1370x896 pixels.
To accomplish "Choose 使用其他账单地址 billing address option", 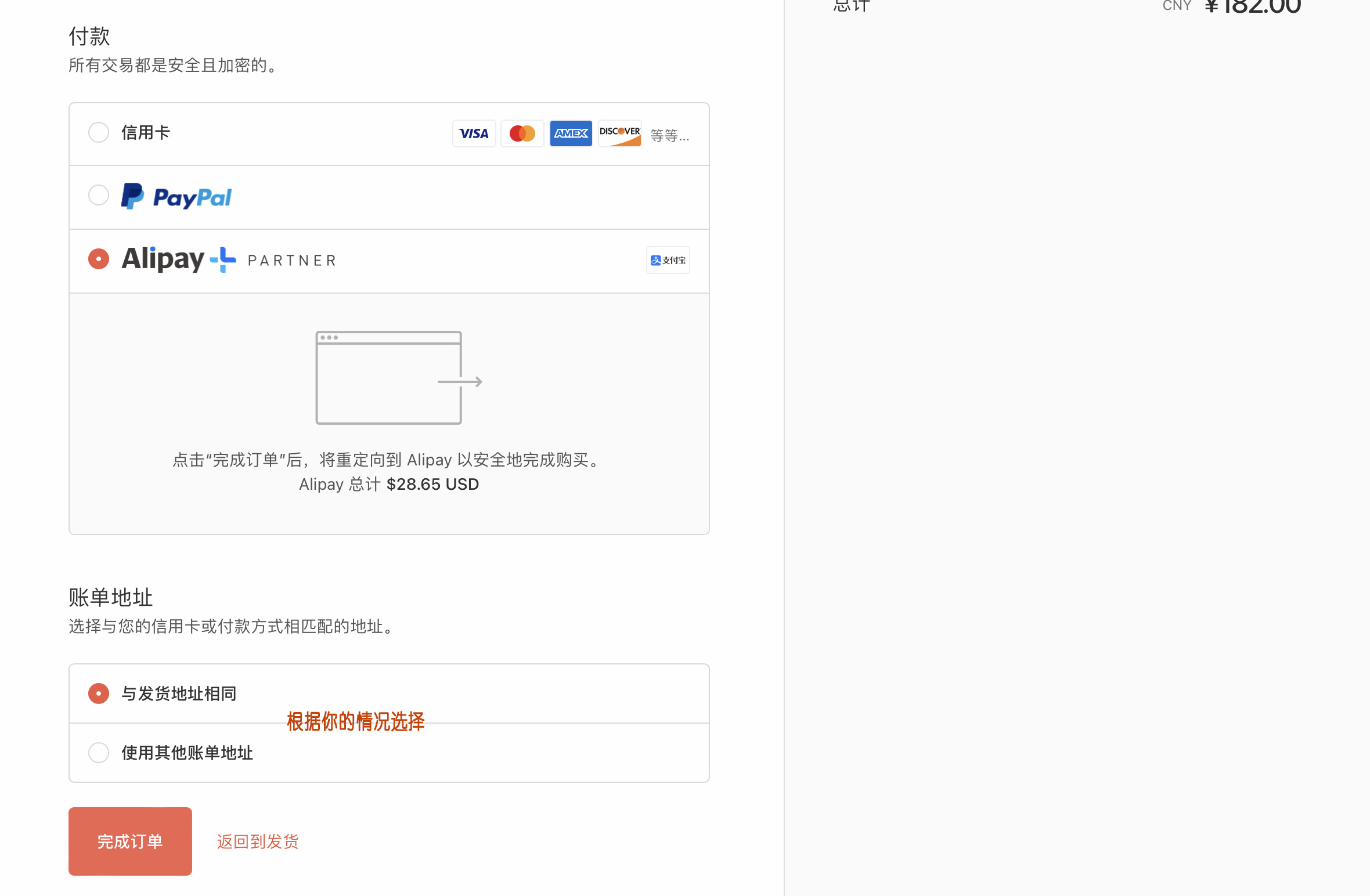I will pos(99,753).
